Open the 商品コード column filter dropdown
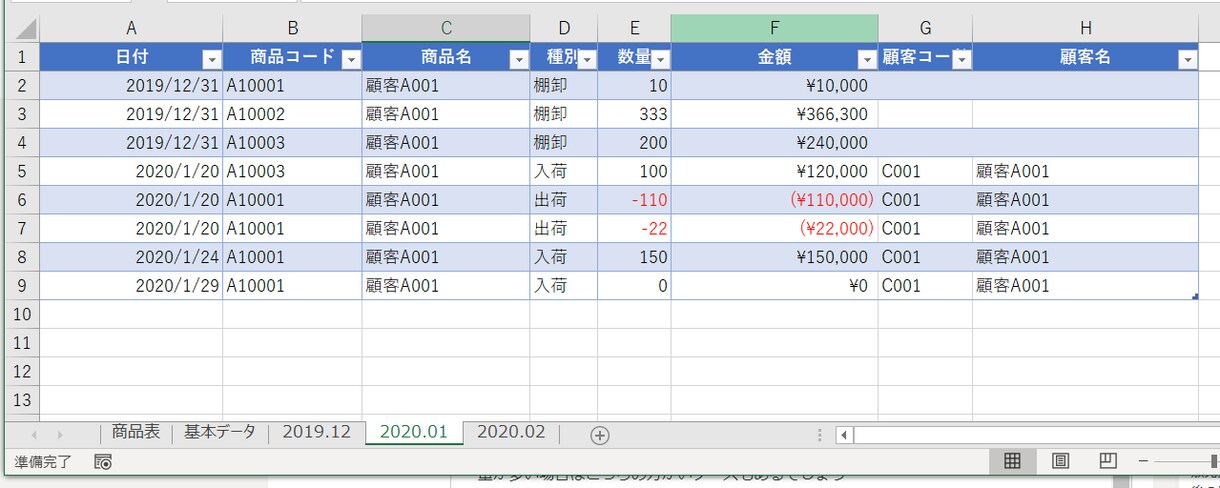The image size is (1220, 488). (350, 60)
